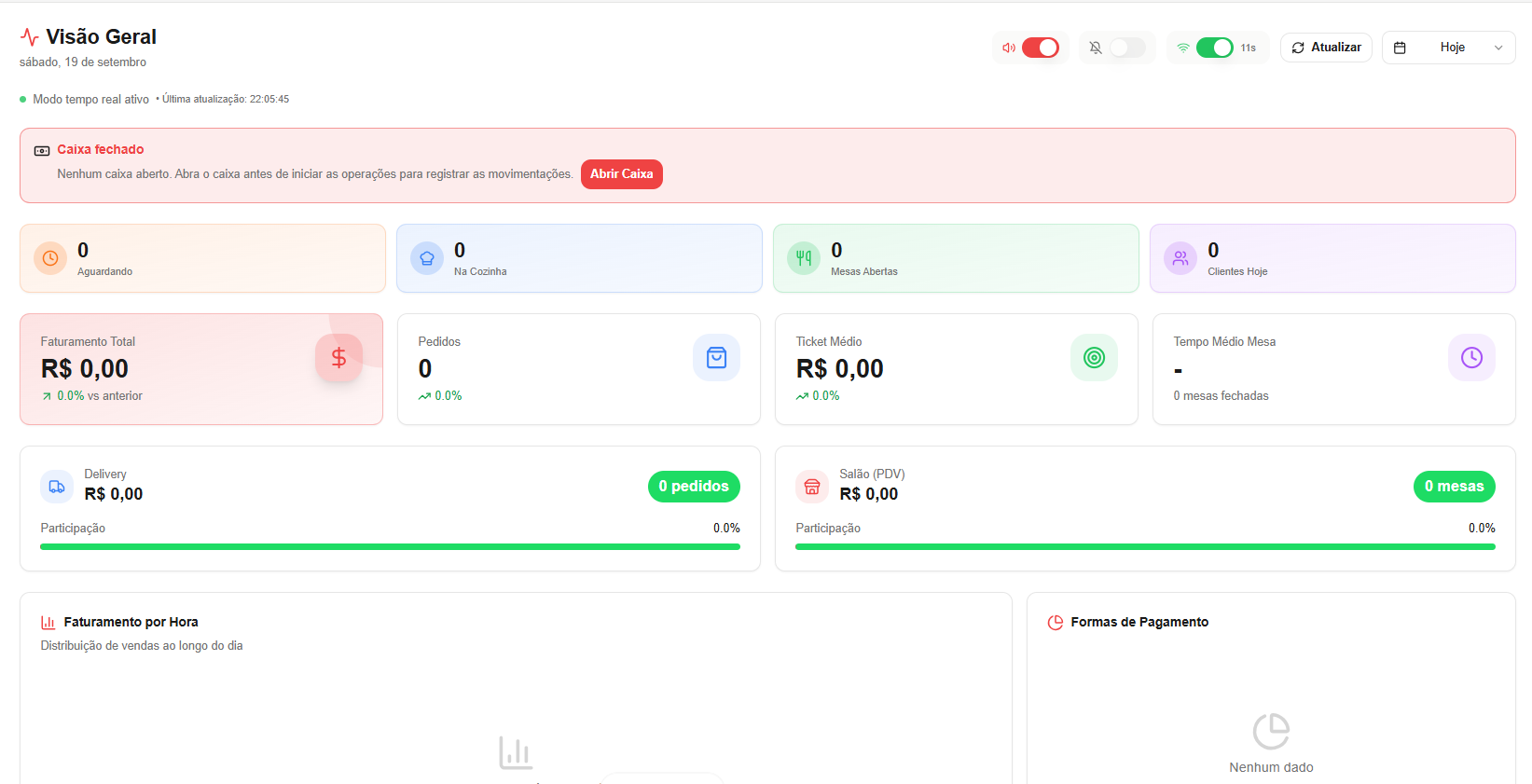Click the delivery truck icon
The width and height of the screenshot is (1532, 784).
tap(57, 487)
